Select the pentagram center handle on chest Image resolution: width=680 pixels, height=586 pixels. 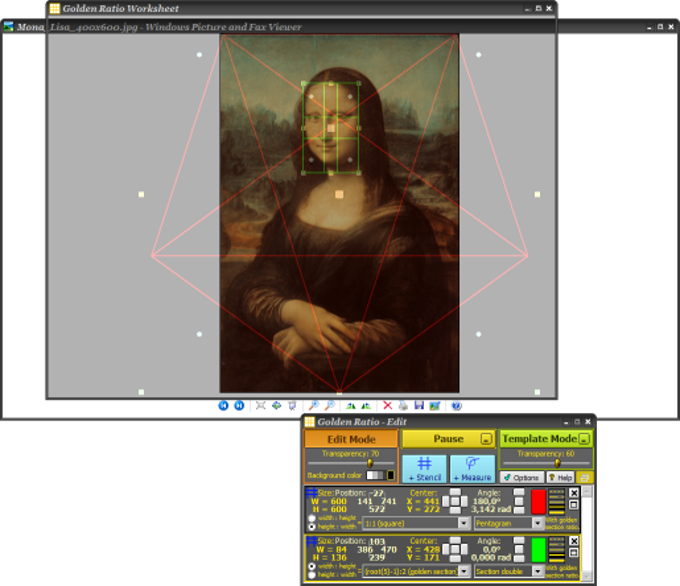point(339,194)
